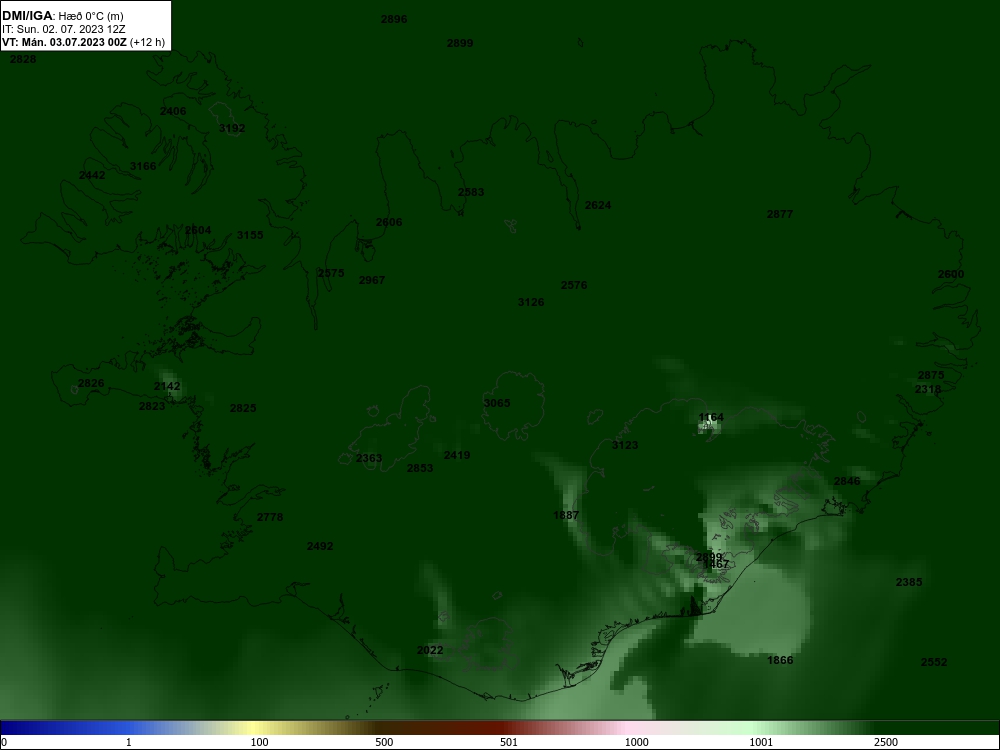Image resolution: width=1000 pixels, height=750 pixels.
Task: Click the map value 2853
Action: (420, 468)
